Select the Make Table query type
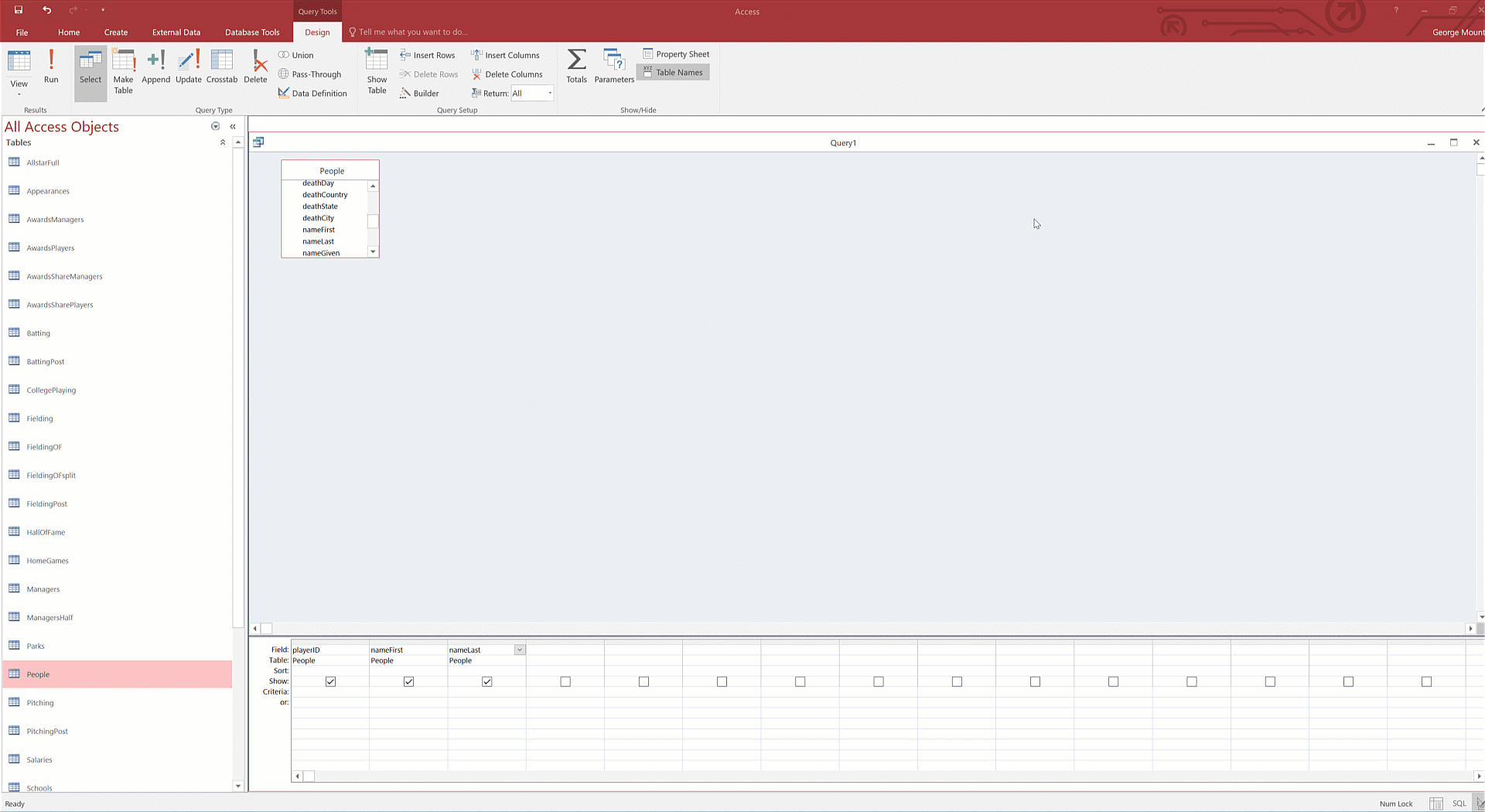The image size is (1485, 812). click(x=123, y=71)
